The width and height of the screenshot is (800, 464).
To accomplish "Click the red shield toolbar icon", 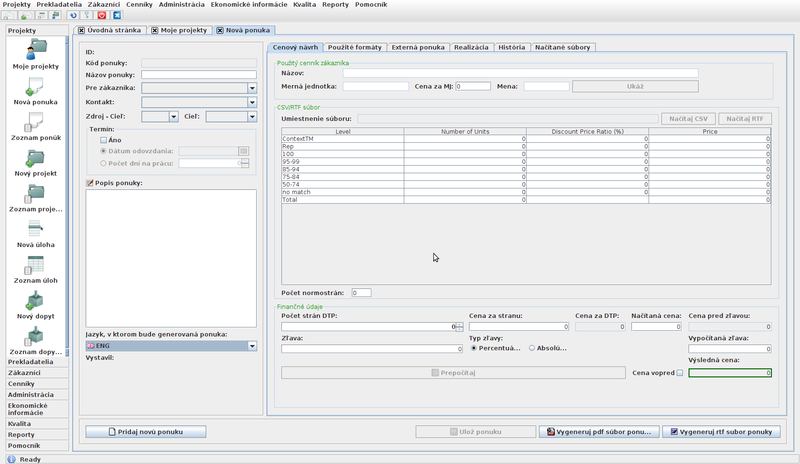I will tap(102, 15).
